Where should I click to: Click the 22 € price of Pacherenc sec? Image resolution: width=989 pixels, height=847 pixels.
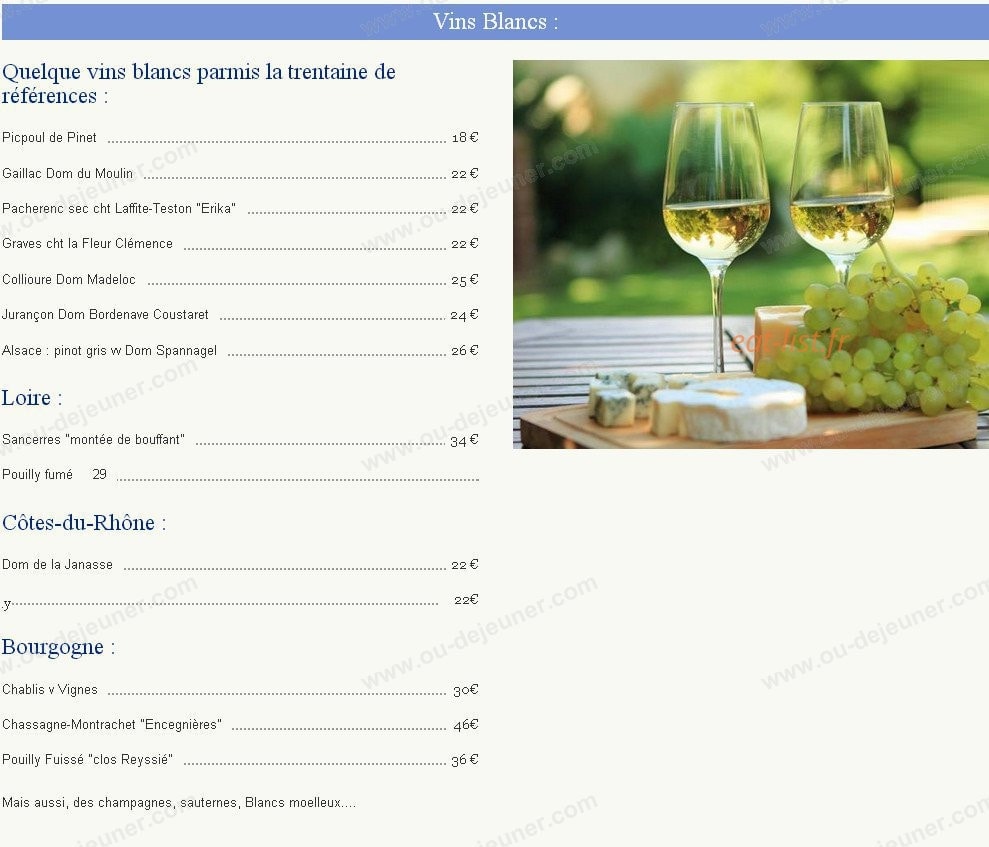pos(465,209)
